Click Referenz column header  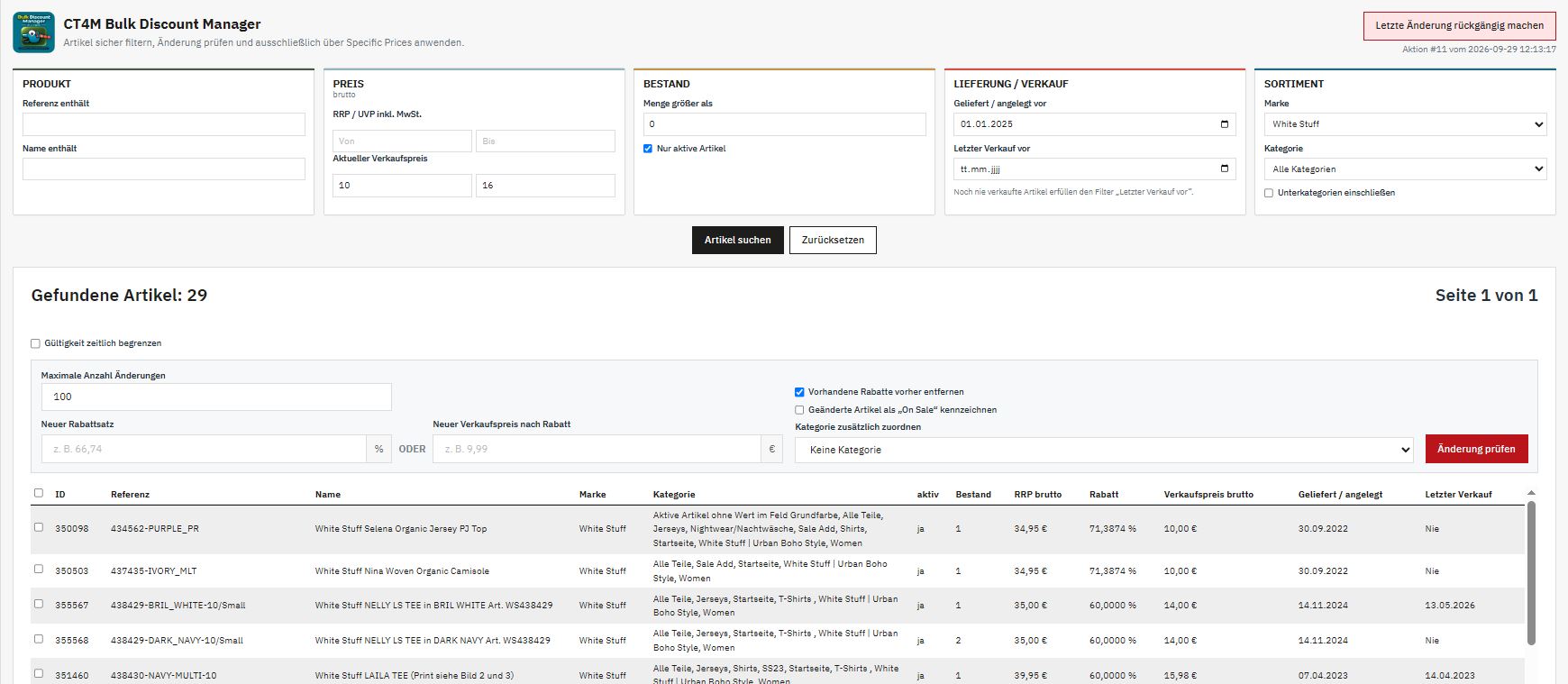tap(131, 494)
